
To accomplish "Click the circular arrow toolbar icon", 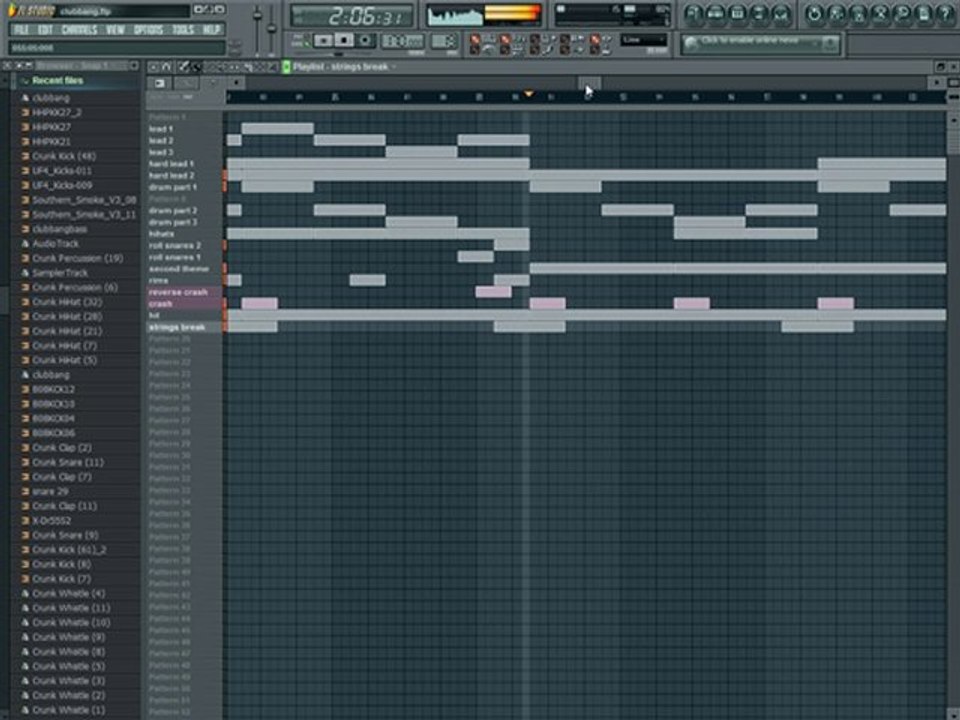I will point(814,13).
